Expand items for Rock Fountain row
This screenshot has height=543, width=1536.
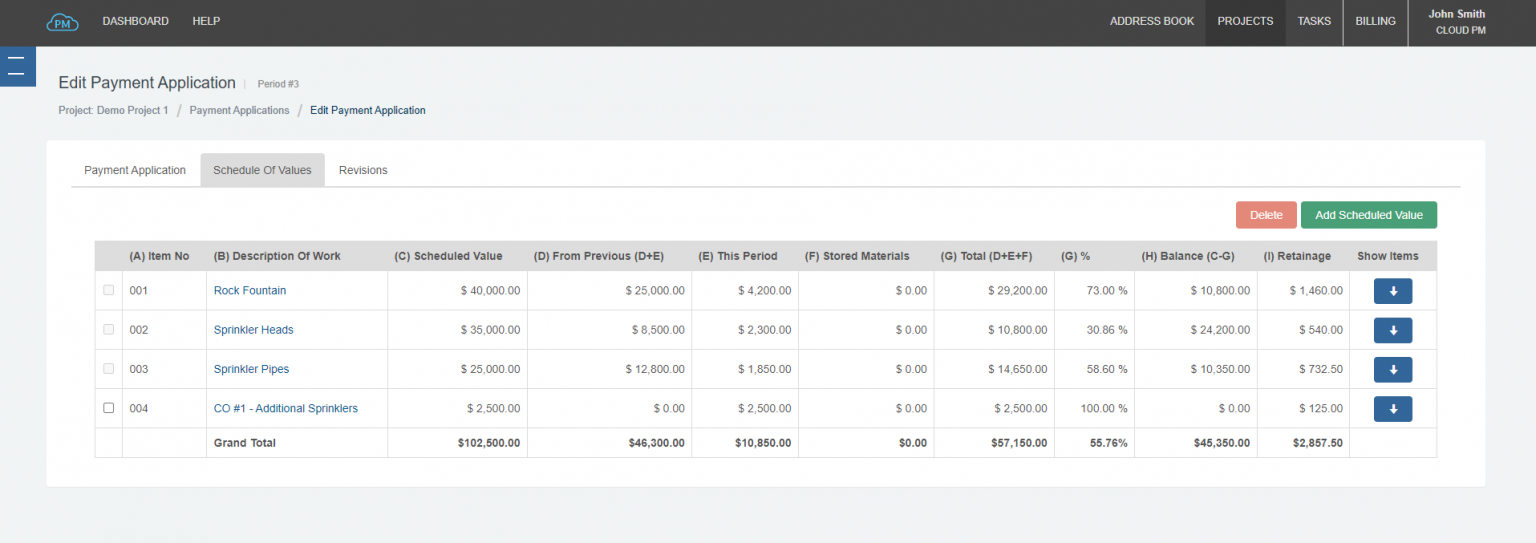coord(1392,291)
